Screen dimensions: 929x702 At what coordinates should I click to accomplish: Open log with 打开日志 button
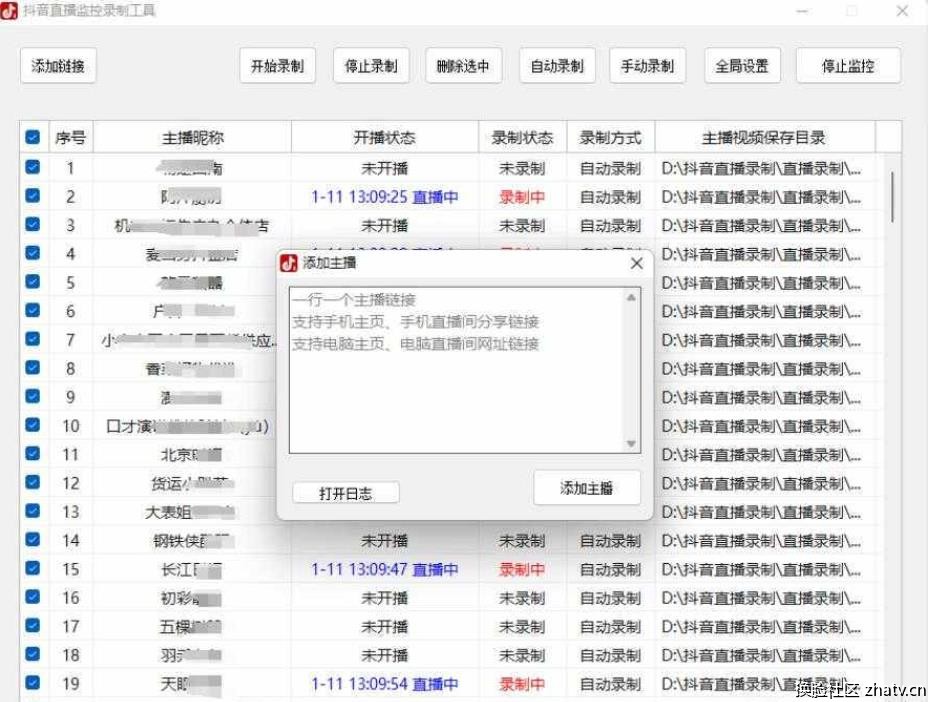(346, 493)
